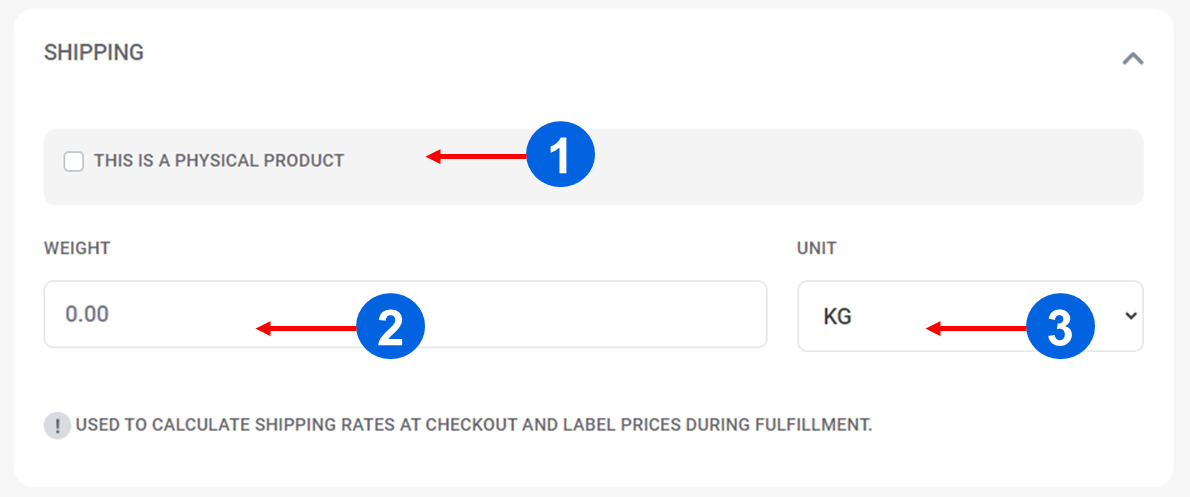Image resolution: width=1190 pixels, height=497 pixels.
Task: Select the KG value in Unit selector
Action: pyautogui.click(x=837, y=317)
